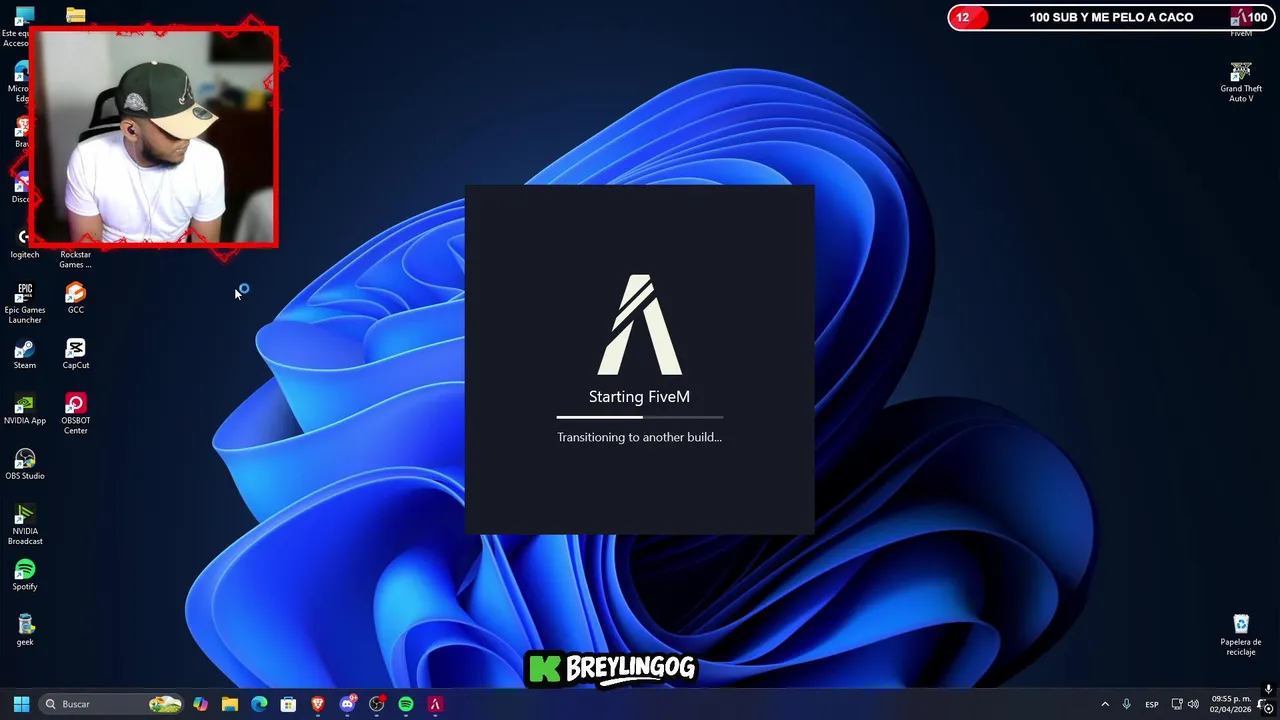The width and height of the screenshot is (1280, 720).
Task: Click the Starting FiveM loading progress bar
Action: click(640, 417)
